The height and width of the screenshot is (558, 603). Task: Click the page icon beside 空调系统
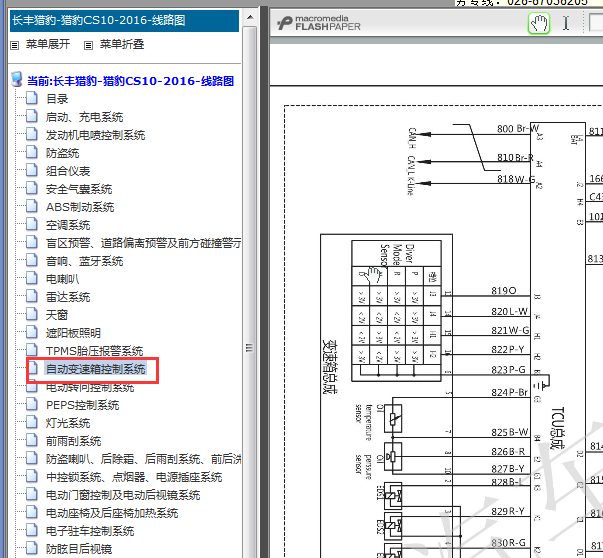coord(32,224)
